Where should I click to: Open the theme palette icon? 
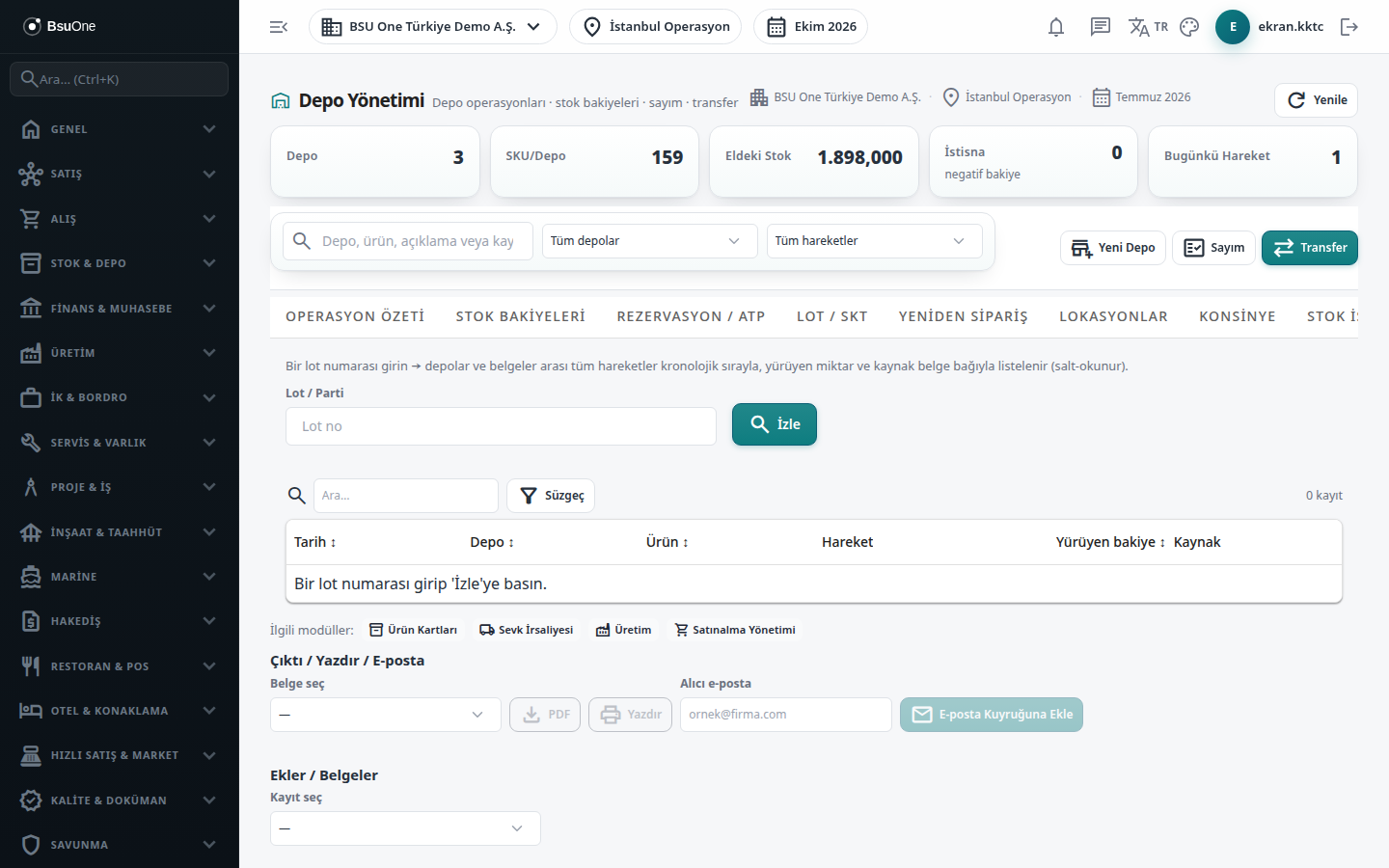point(1189,27)
